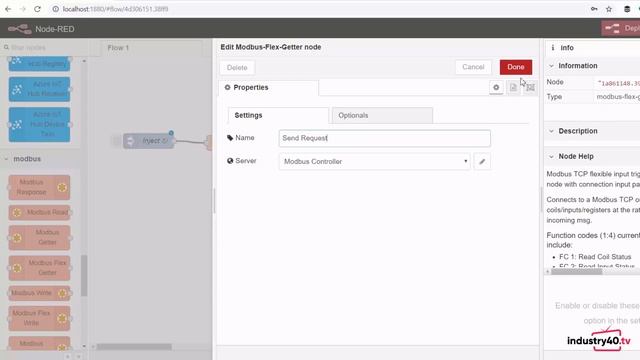Click the red Done button

516,67
